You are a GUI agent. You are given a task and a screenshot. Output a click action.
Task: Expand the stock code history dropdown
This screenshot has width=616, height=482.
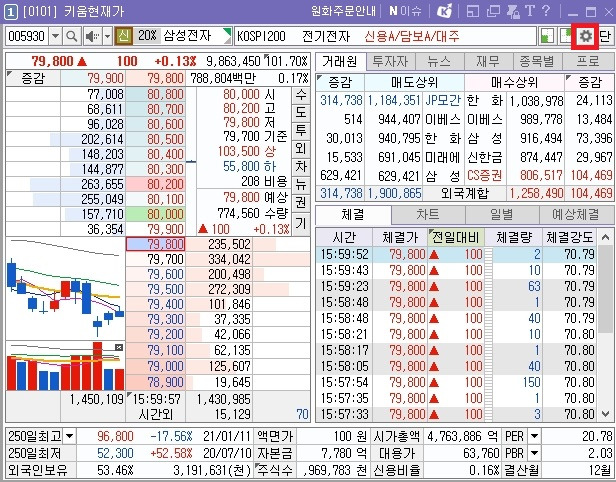click(56, 37)
